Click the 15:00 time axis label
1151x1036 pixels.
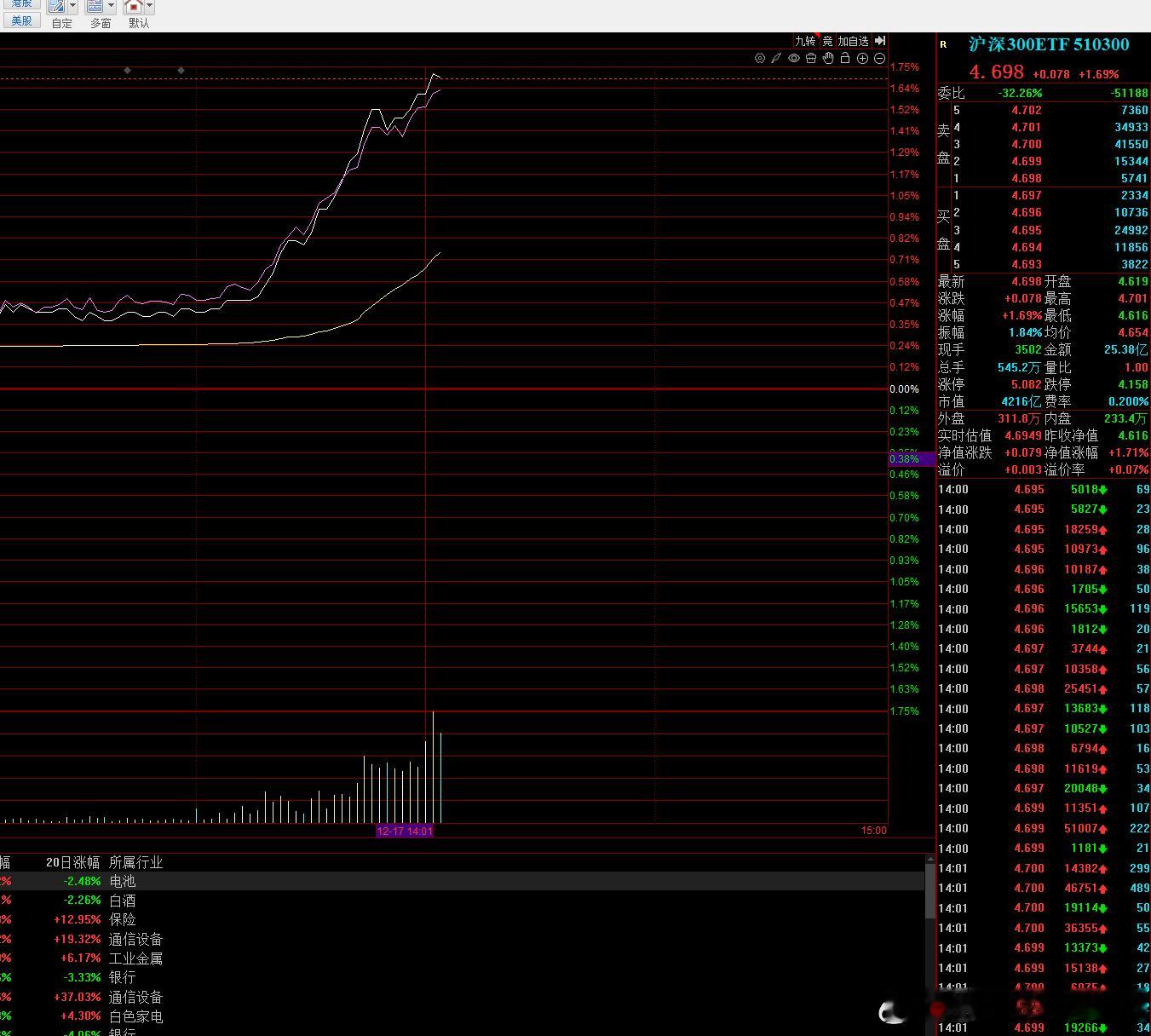click(x=874, y=831)
